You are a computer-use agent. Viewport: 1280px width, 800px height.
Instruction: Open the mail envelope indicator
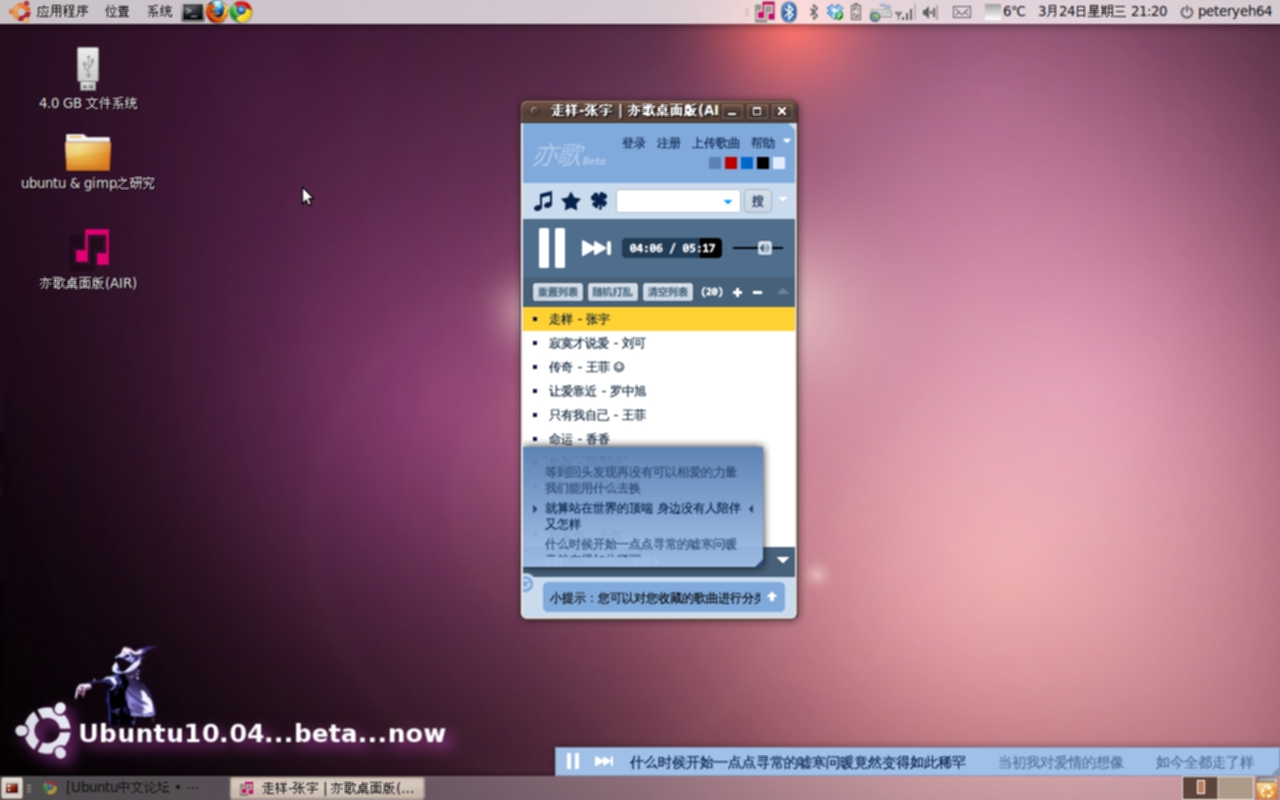961,12
